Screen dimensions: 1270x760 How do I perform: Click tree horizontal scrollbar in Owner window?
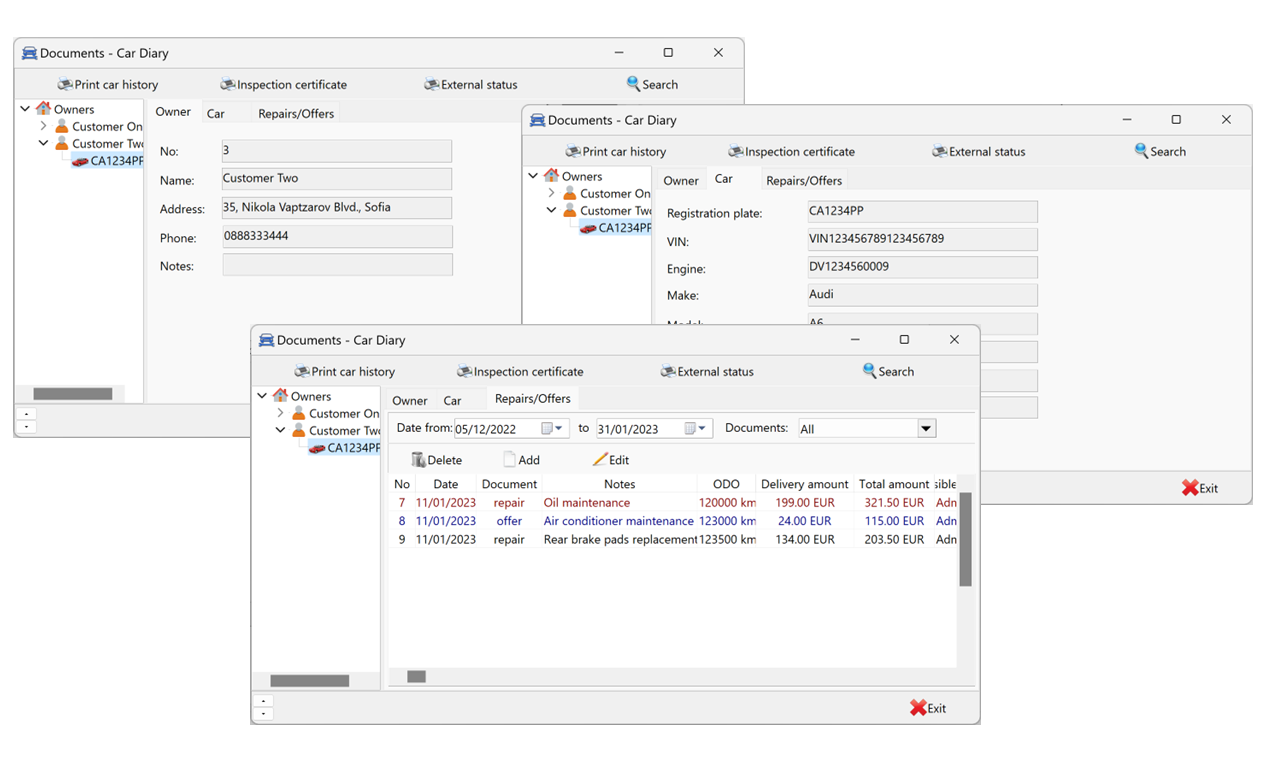[x=73, y=394]
